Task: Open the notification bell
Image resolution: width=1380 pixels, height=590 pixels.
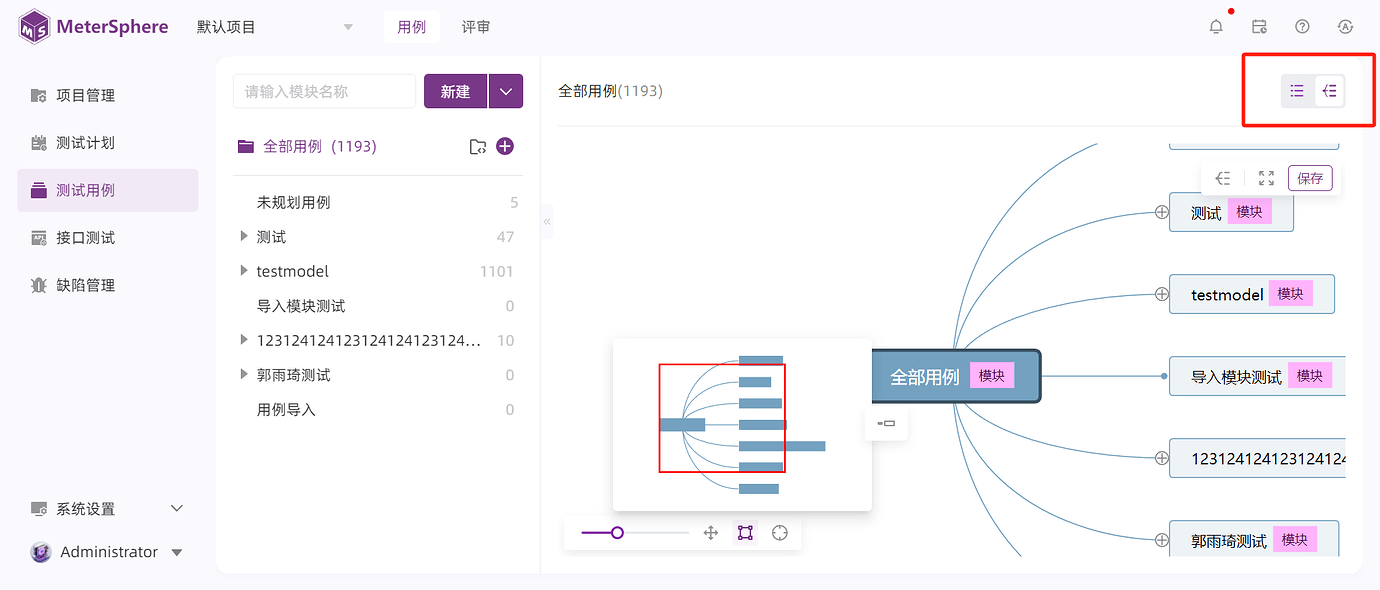Action: tap(1216, 26)
